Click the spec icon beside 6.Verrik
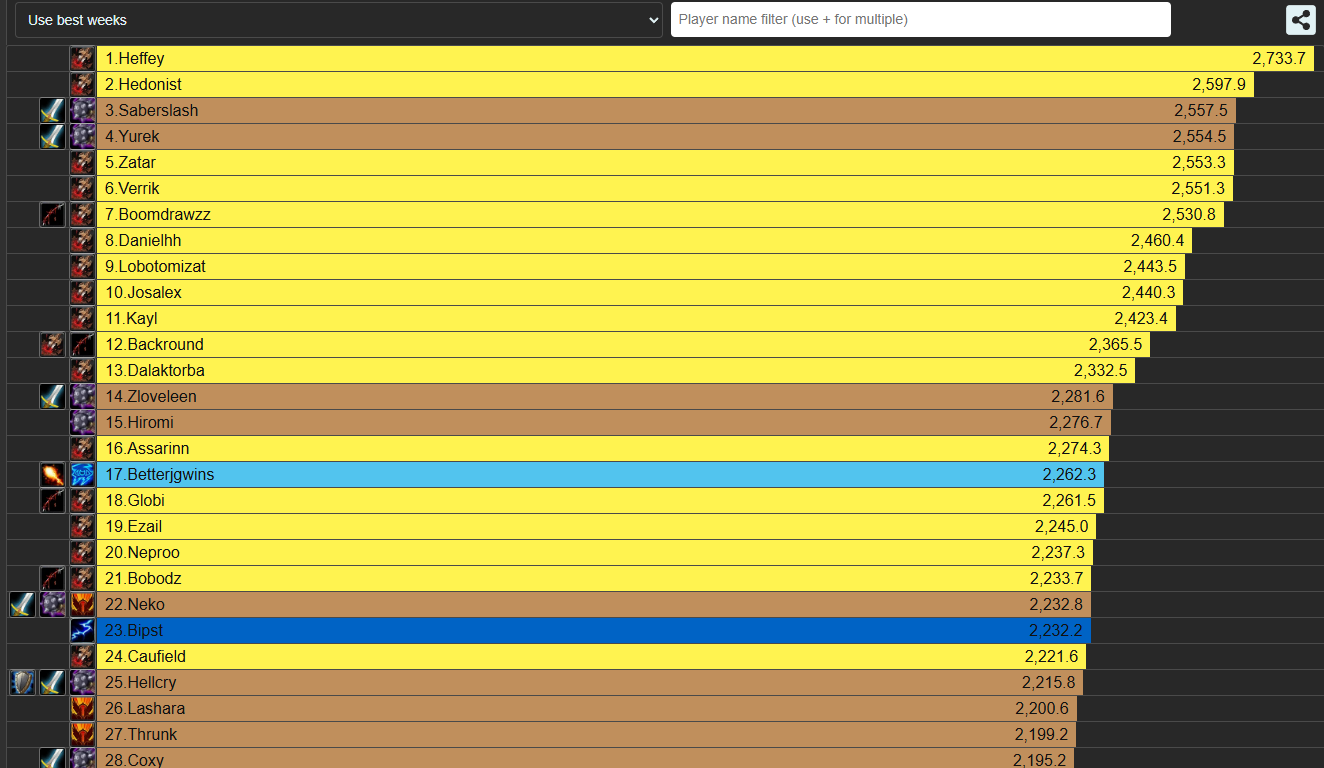The width and height of the screenshot is (1324, 768). [x=83, y=188]
